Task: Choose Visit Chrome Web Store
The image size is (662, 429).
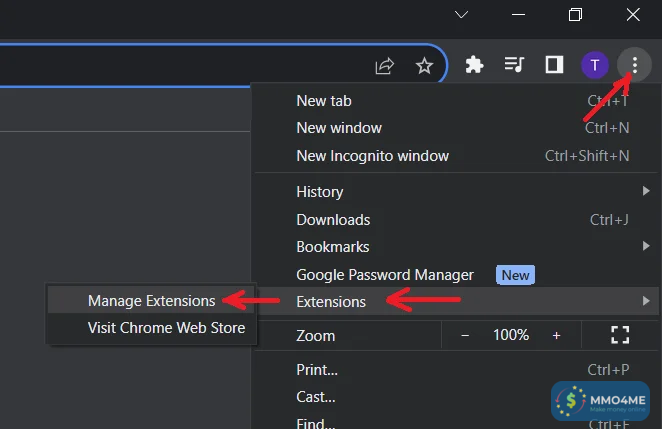Action: click(166, 328)
